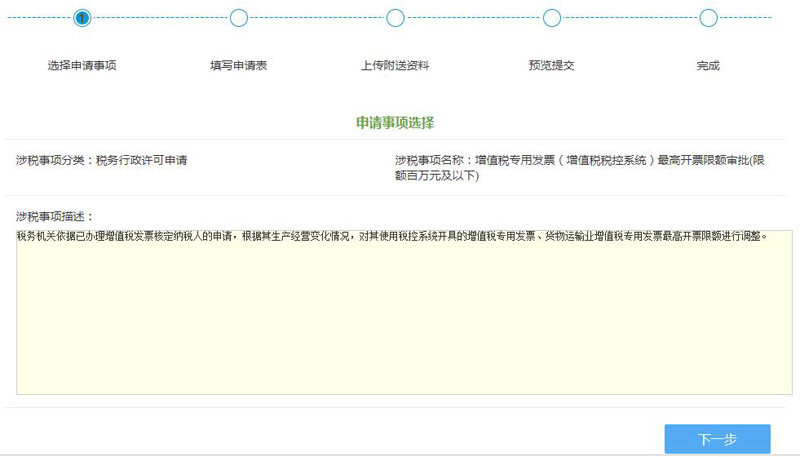Click the 下一步 button

717,439
